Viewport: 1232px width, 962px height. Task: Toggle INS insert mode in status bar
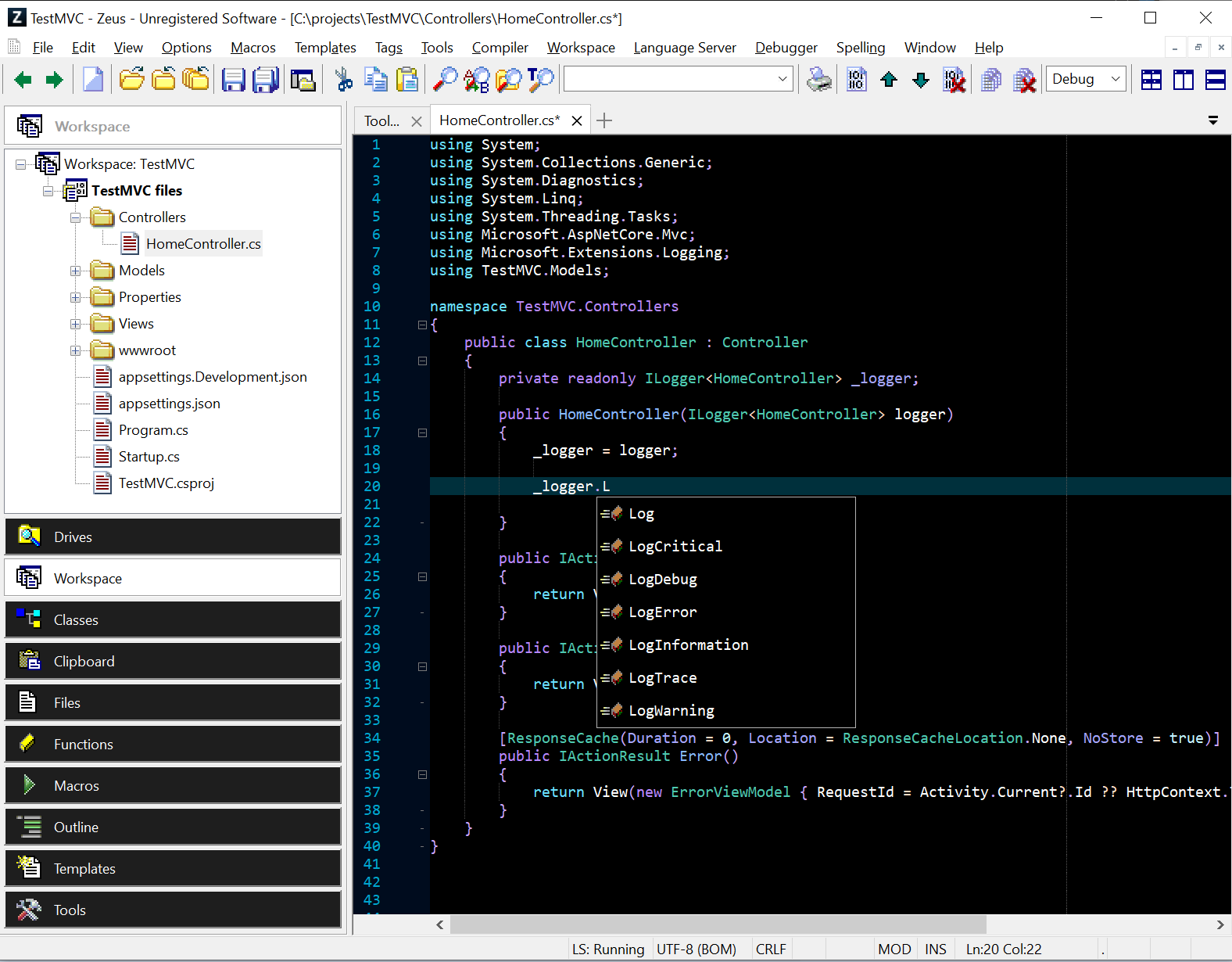point(936,949)
